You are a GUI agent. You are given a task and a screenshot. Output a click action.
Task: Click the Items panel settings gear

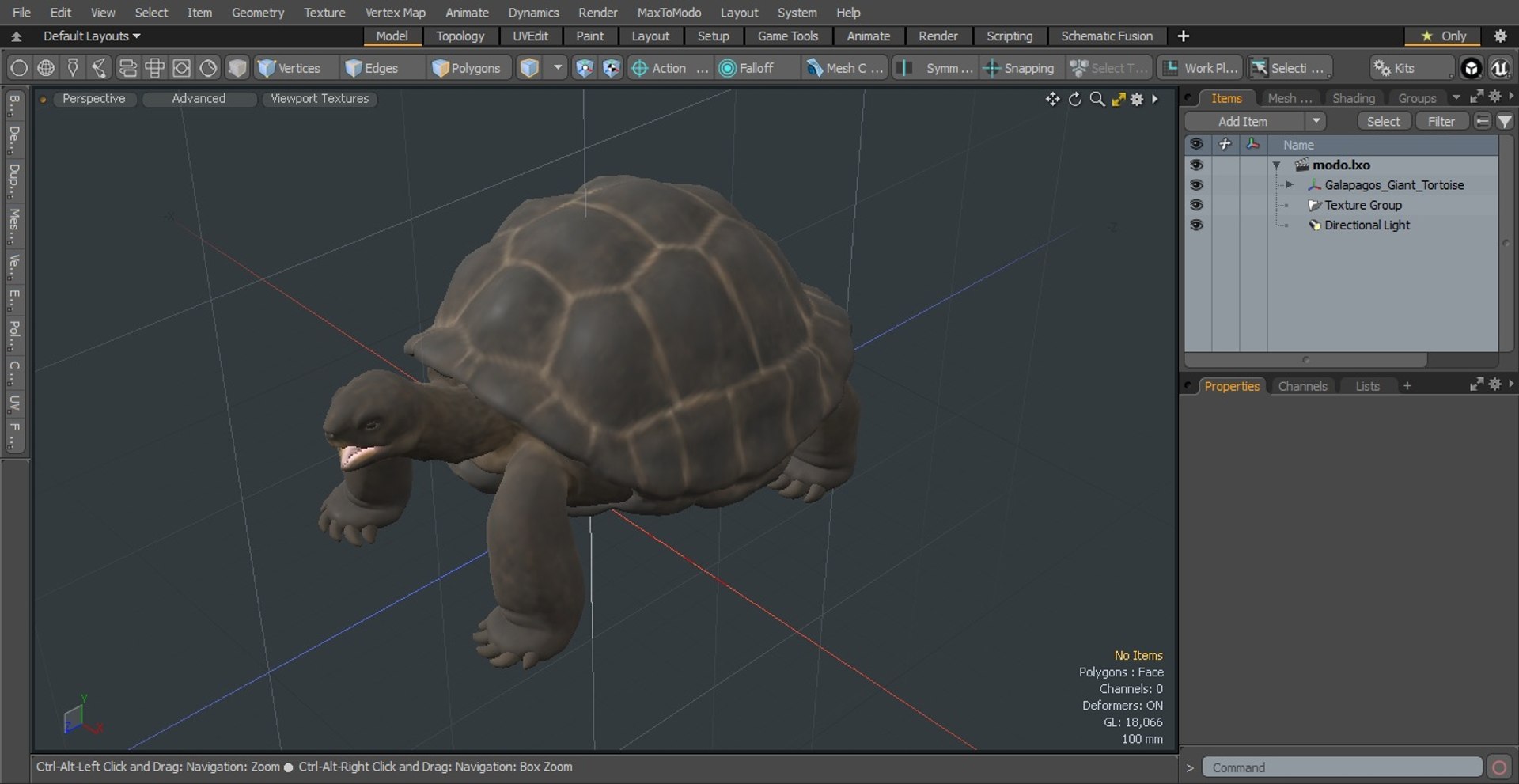point(1494,96)
